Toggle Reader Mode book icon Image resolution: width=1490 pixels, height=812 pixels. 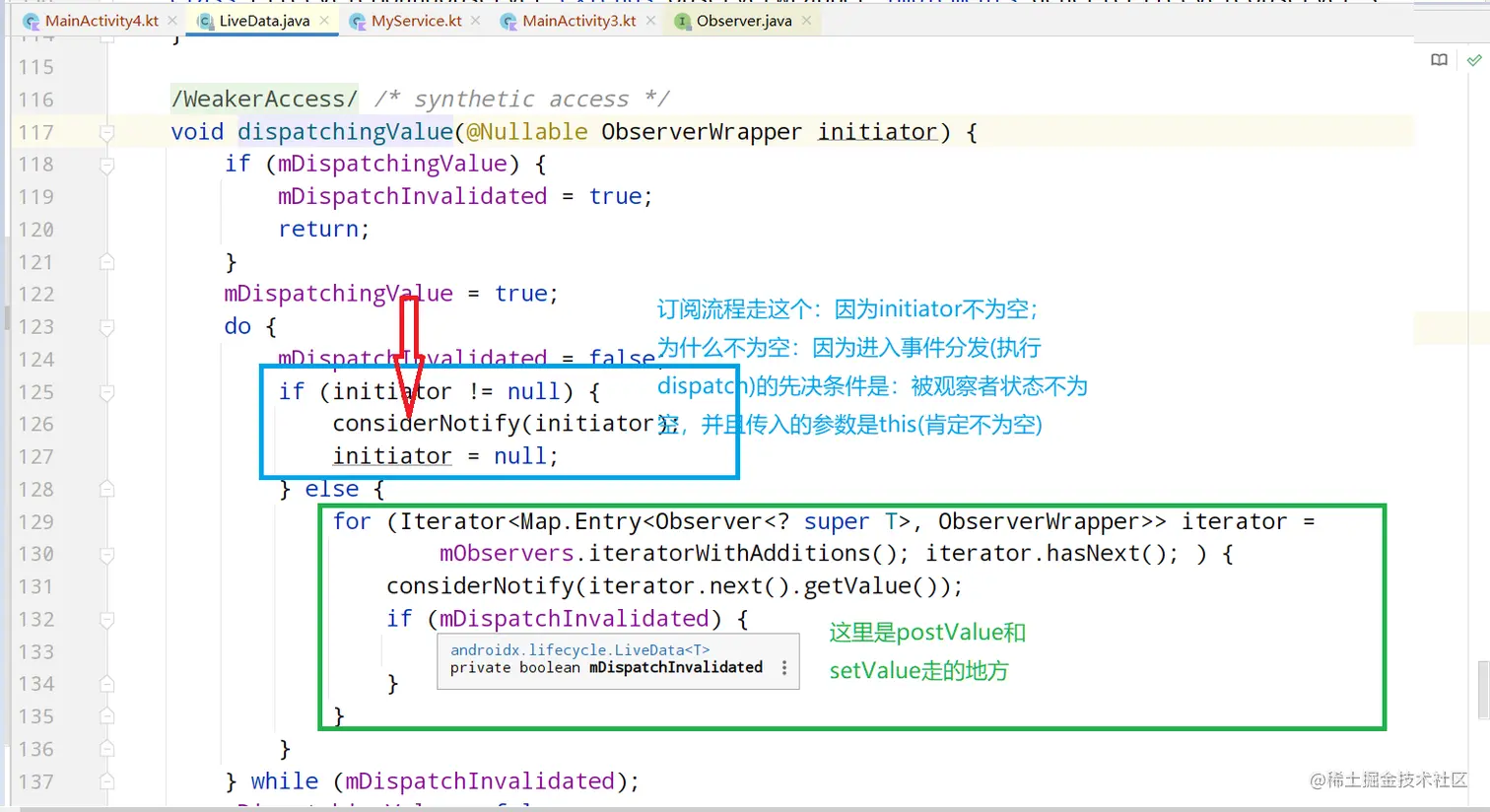1439,60
